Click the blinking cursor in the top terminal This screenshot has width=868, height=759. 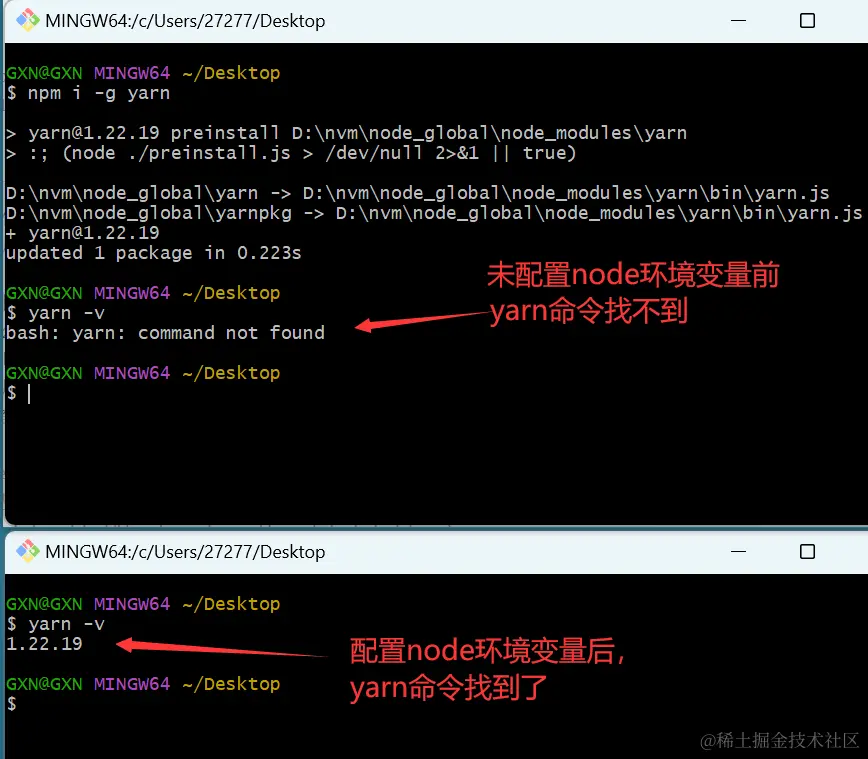point(30,393)
